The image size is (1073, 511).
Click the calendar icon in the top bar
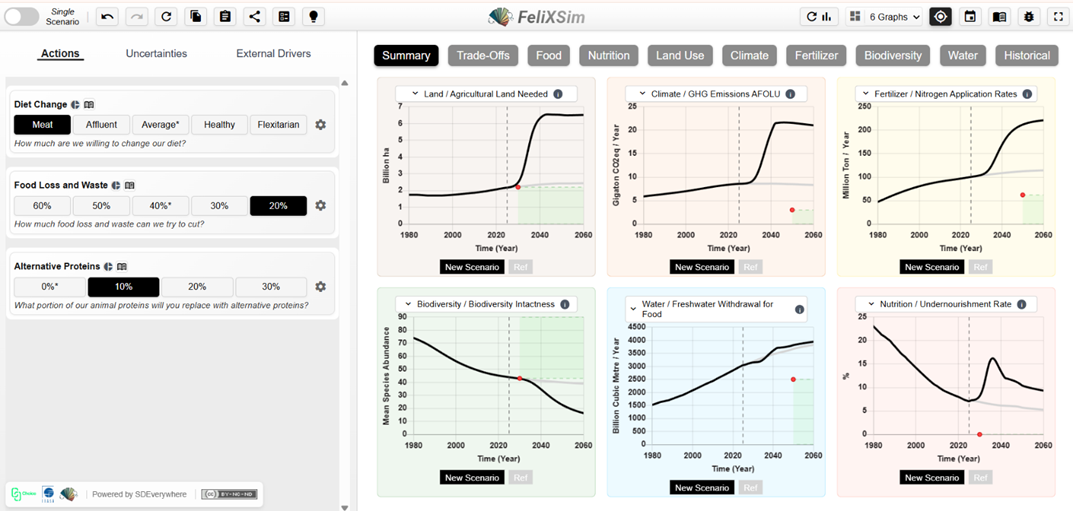[969, 17]
